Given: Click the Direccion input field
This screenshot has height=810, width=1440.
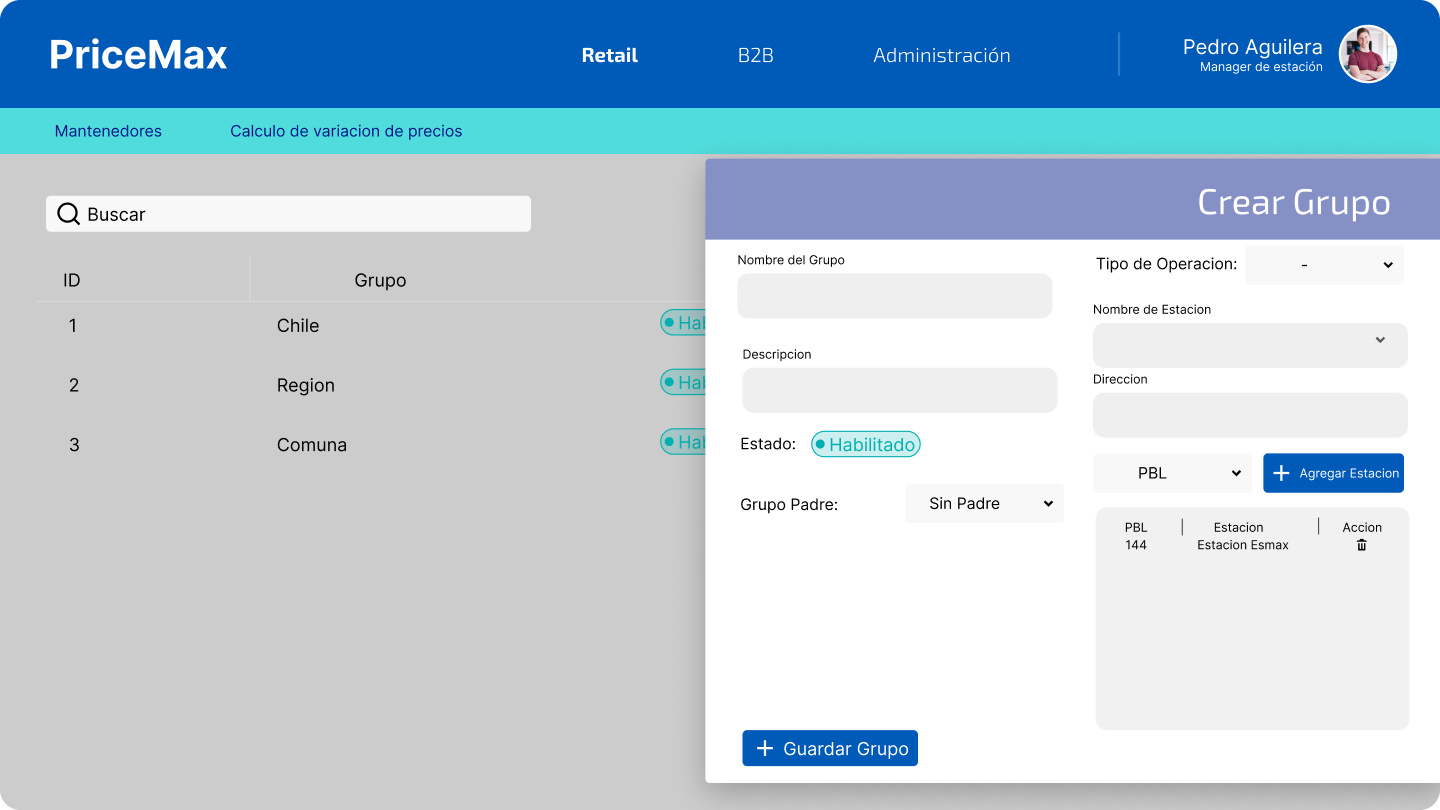Looking at the screenshot, I should tap(1250, 415).
